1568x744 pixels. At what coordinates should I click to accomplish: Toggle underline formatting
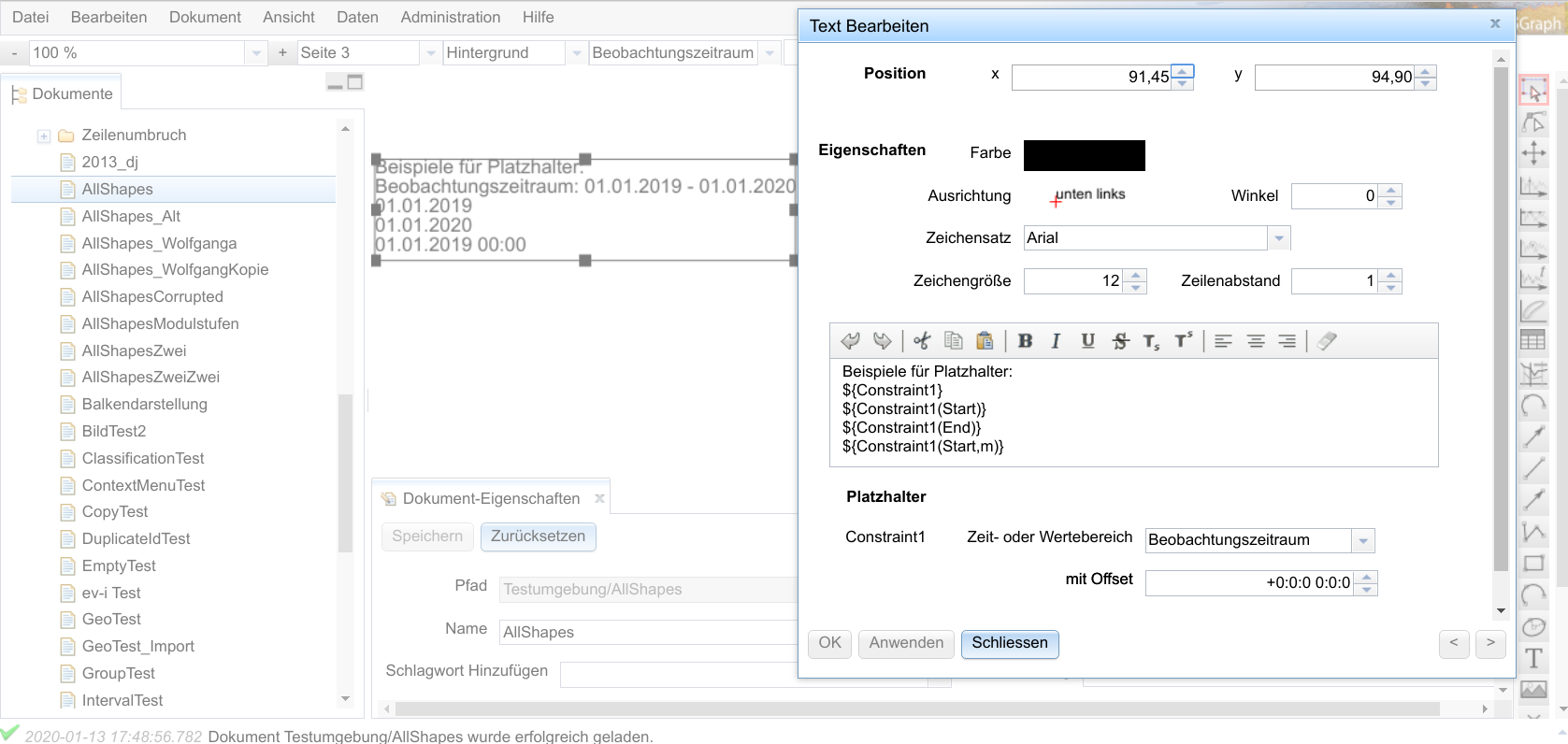(1087, 341)
